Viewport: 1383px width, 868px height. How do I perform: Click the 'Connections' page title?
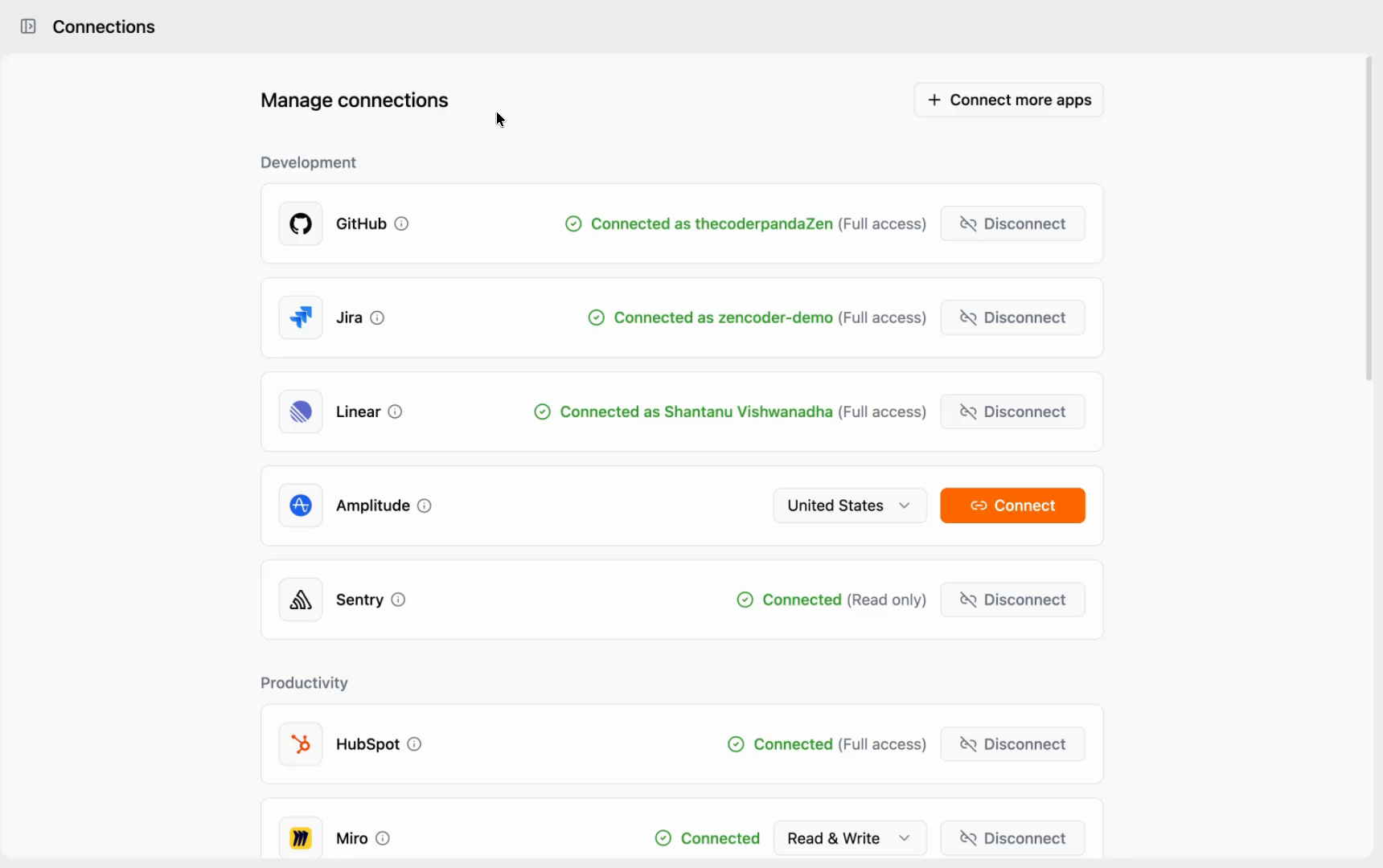click(104, 27)
